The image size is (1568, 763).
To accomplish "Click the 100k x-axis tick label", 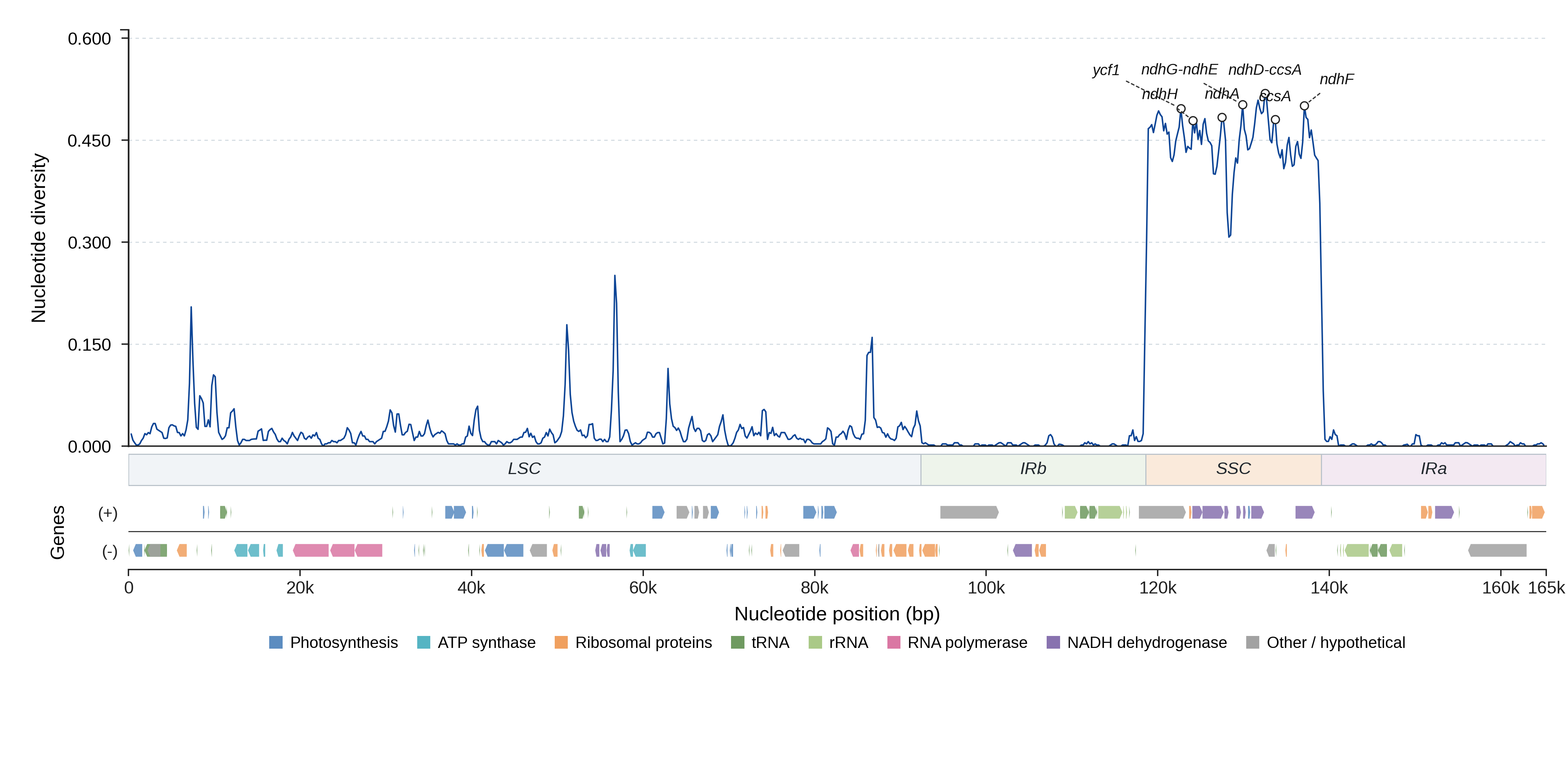I will click(x=986, y=588).
